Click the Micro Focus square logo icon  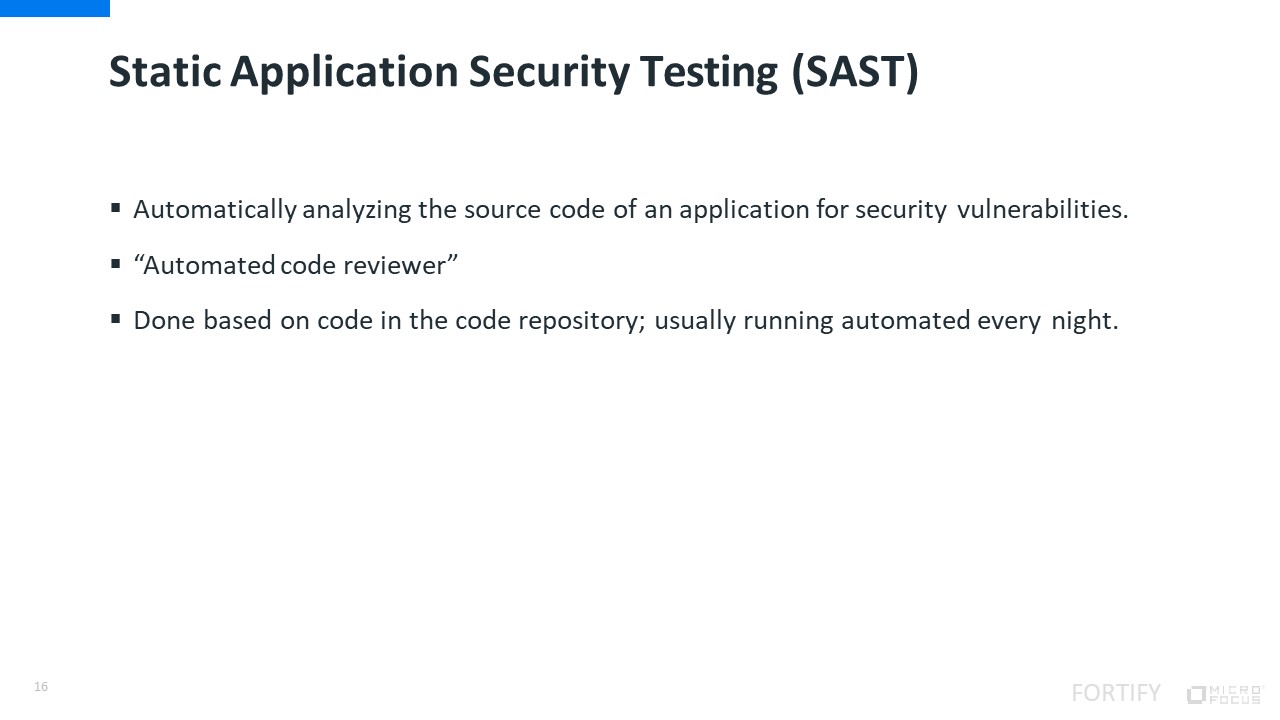(x=1196, y=694)
